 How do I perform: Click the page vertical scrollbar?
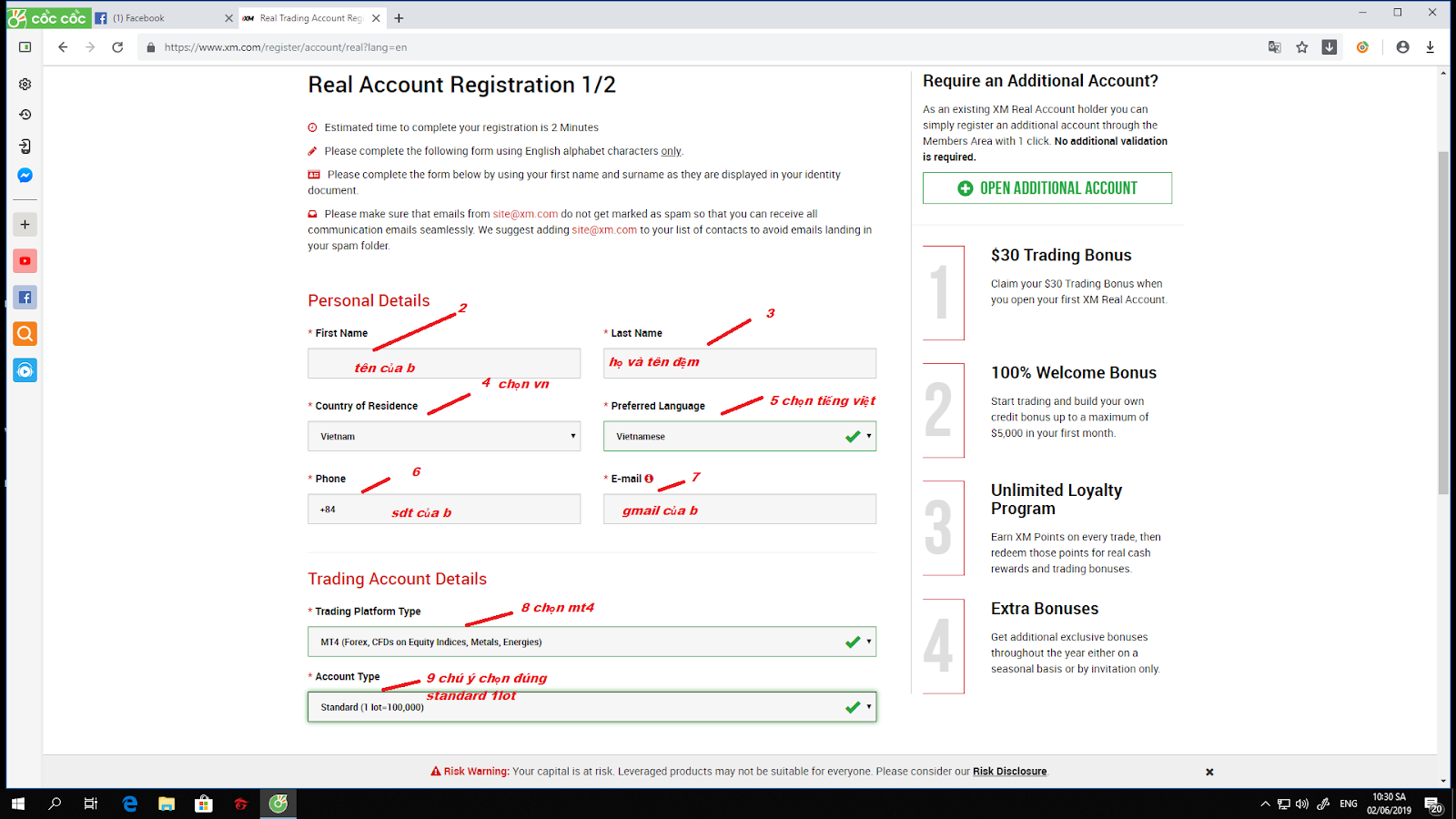(x=1443, y=322)
